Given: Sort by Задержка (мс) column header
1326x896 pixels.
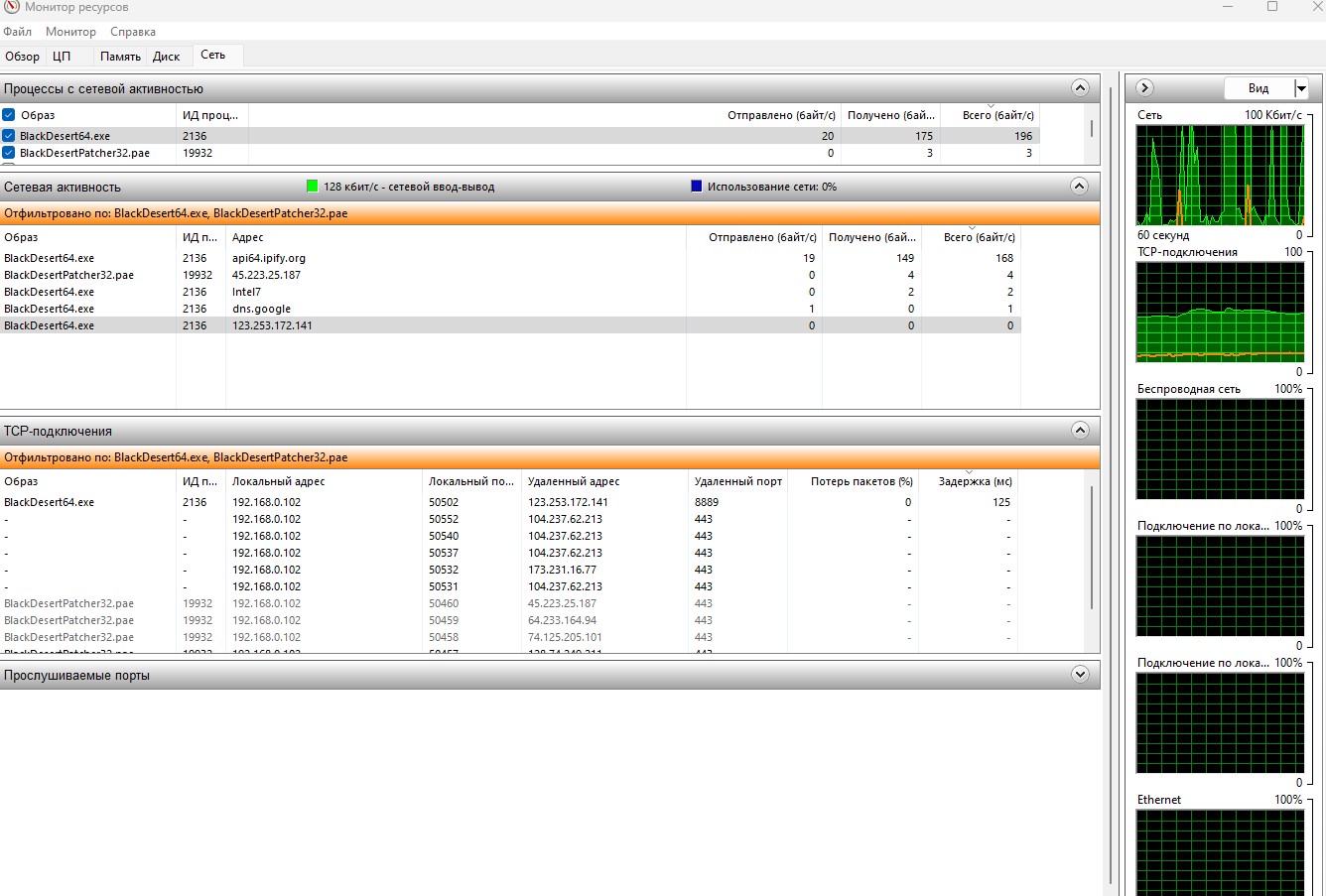Looking at the screenshot, I should 975,481.
